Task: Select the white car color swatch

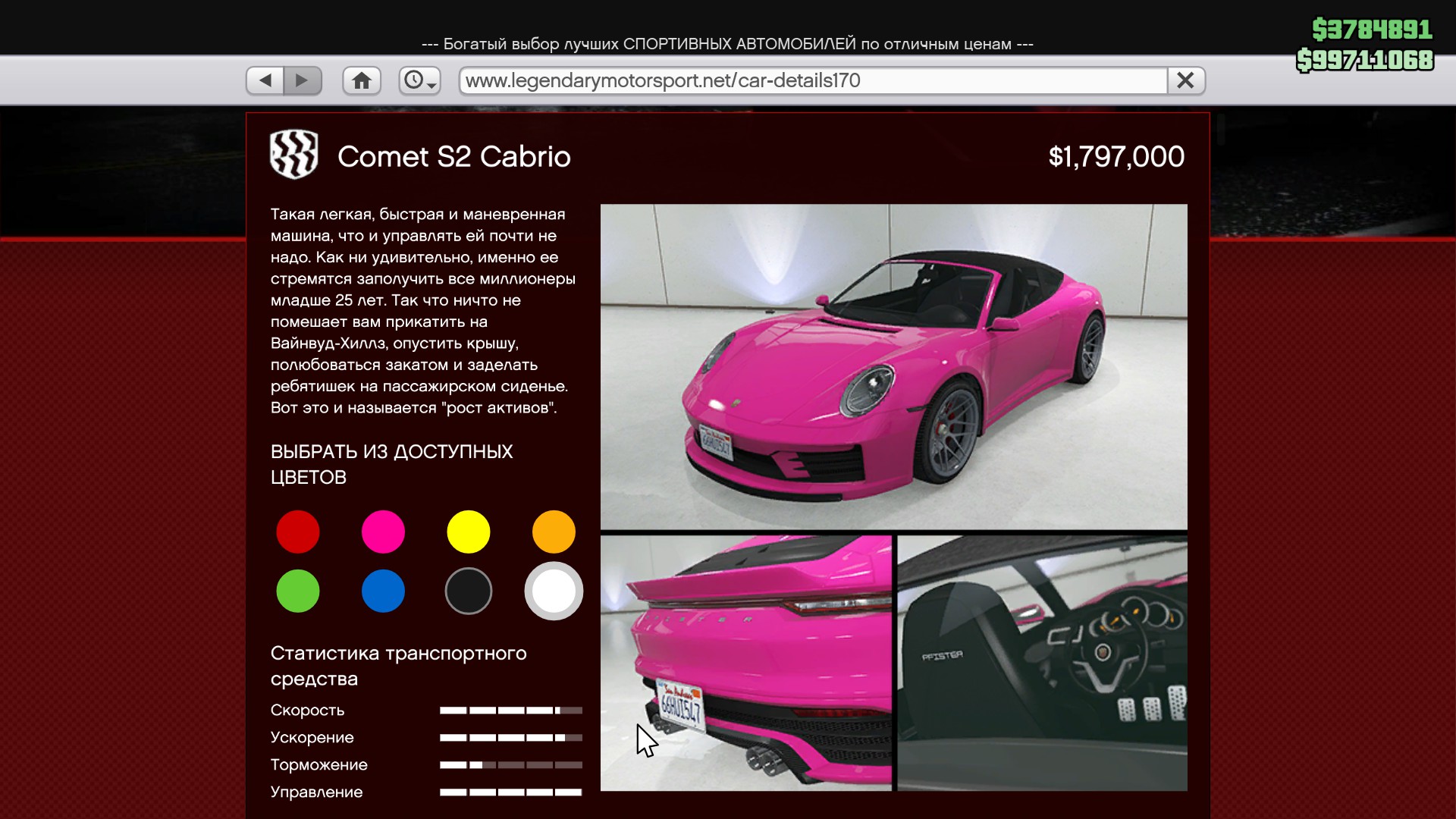Action: pyautogui.click(x=554, y=591)
